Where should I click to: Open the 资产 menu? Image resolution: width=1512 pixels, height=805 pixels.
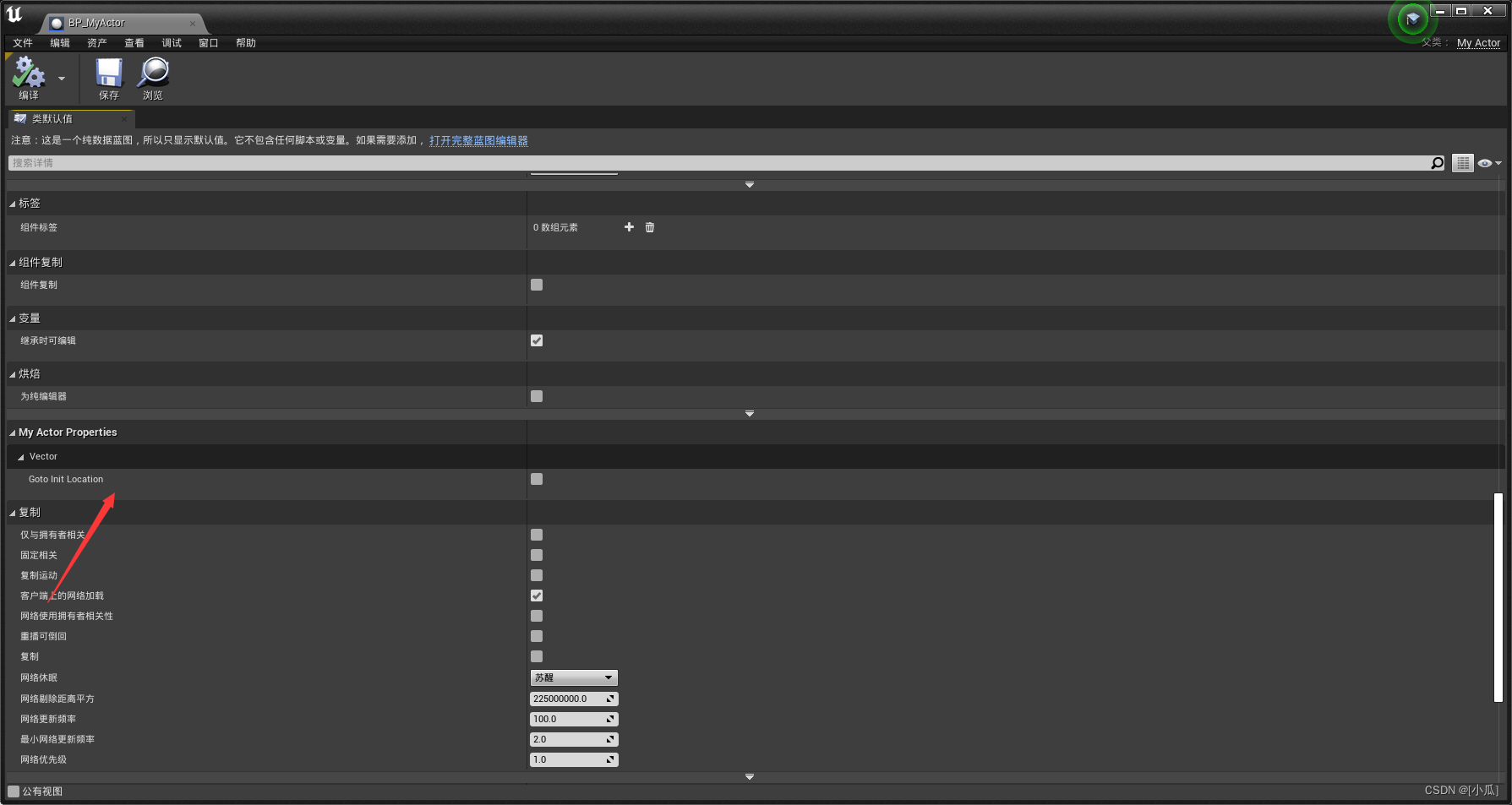tap(97, 43)
